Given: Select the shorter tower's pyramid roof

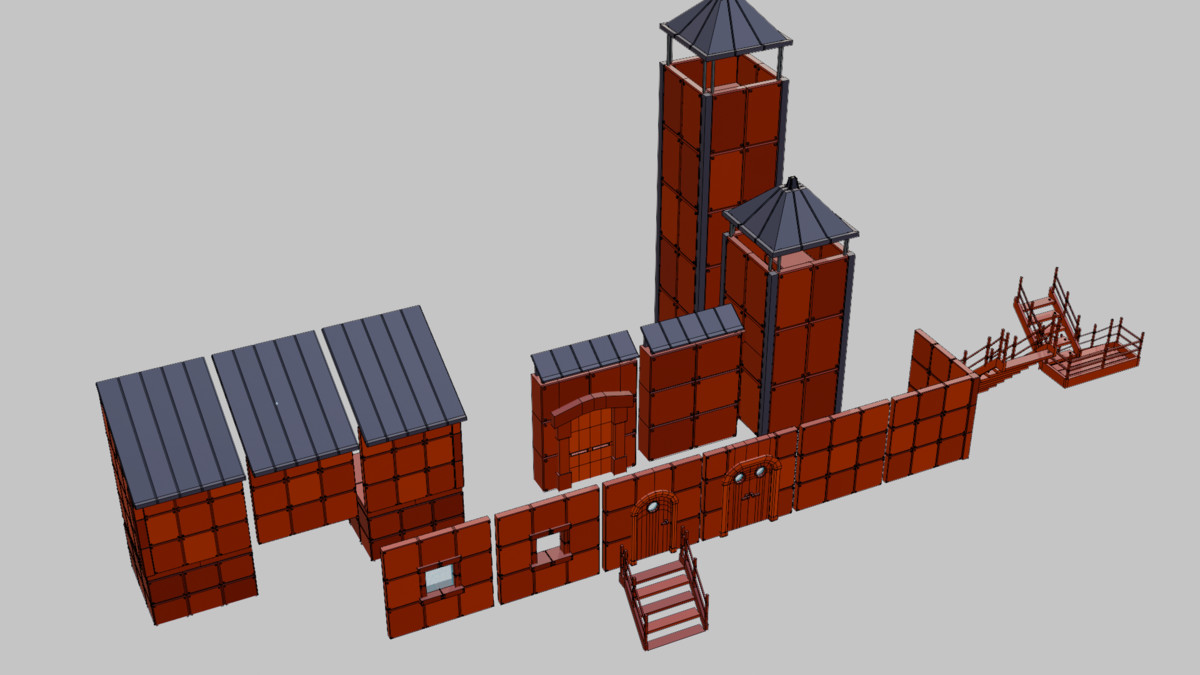Looking at the screenshot, I should pyautogui.click(x=790, y=215).
